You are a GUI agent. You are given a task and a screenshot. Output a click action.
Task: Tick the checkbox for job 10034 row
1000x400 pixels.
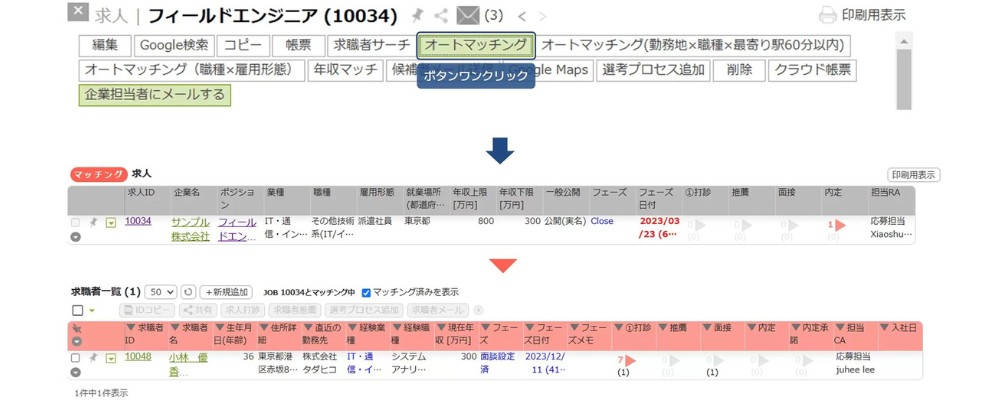pos(76,222)
